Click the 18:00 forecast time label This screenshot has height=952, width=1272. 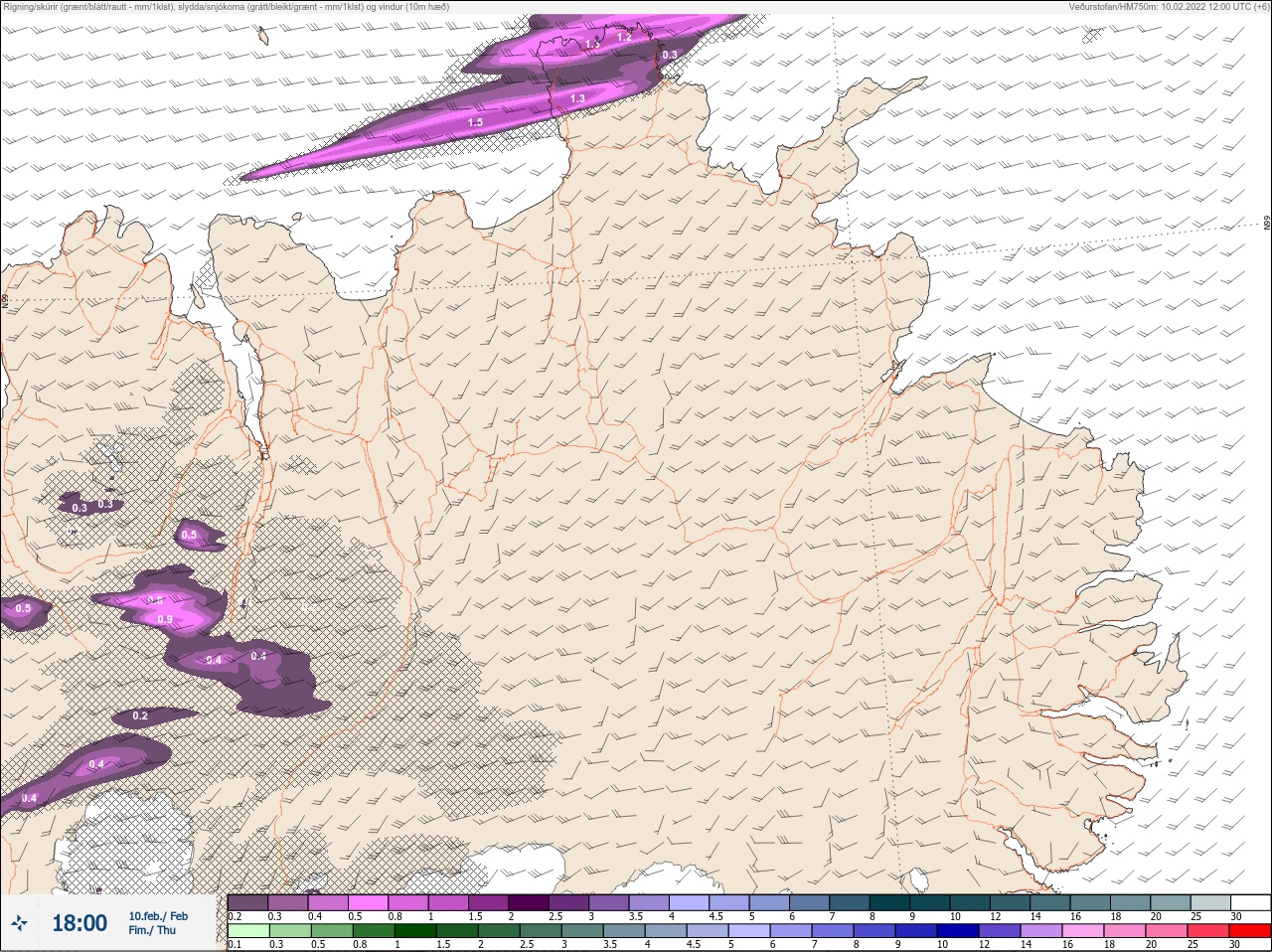click(x=79, y=923)
